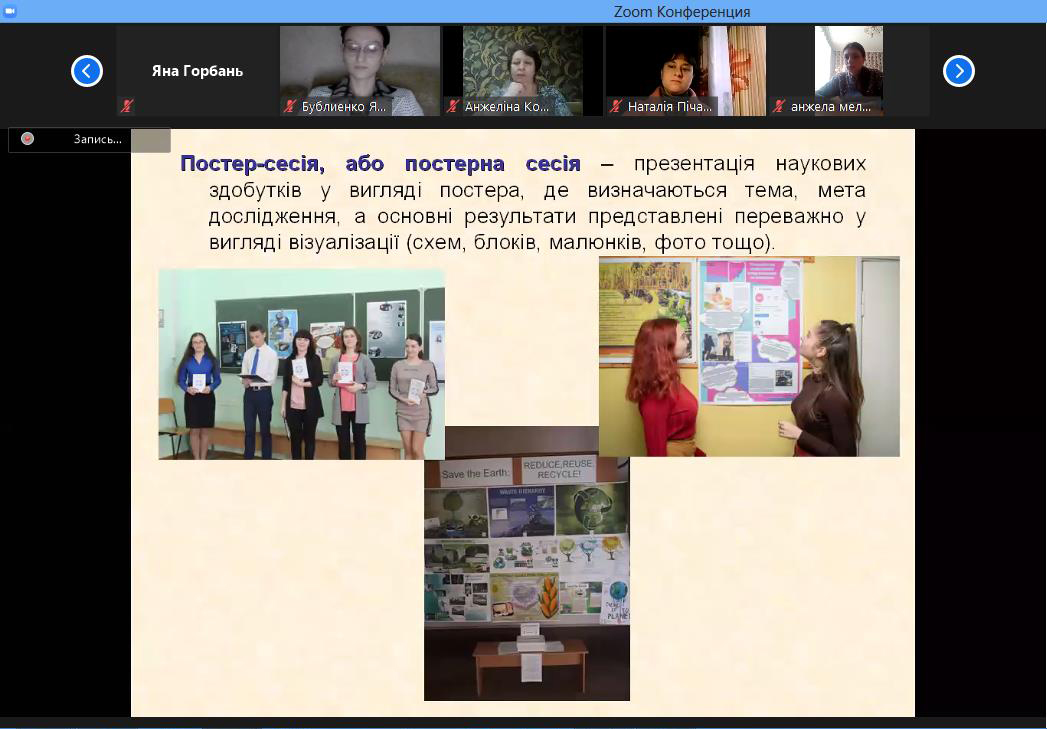The width and height of the screenshot is (1047, 729).
Task: Click the gray box next to Запись
Action: pyautogui.click(x=150, y=140)
